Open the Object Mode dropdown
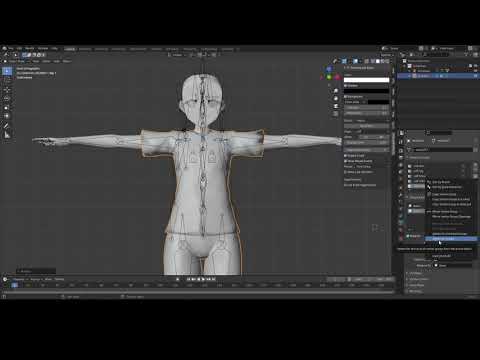The height and width of the screenshot is (360, 480). coord(16,61)
